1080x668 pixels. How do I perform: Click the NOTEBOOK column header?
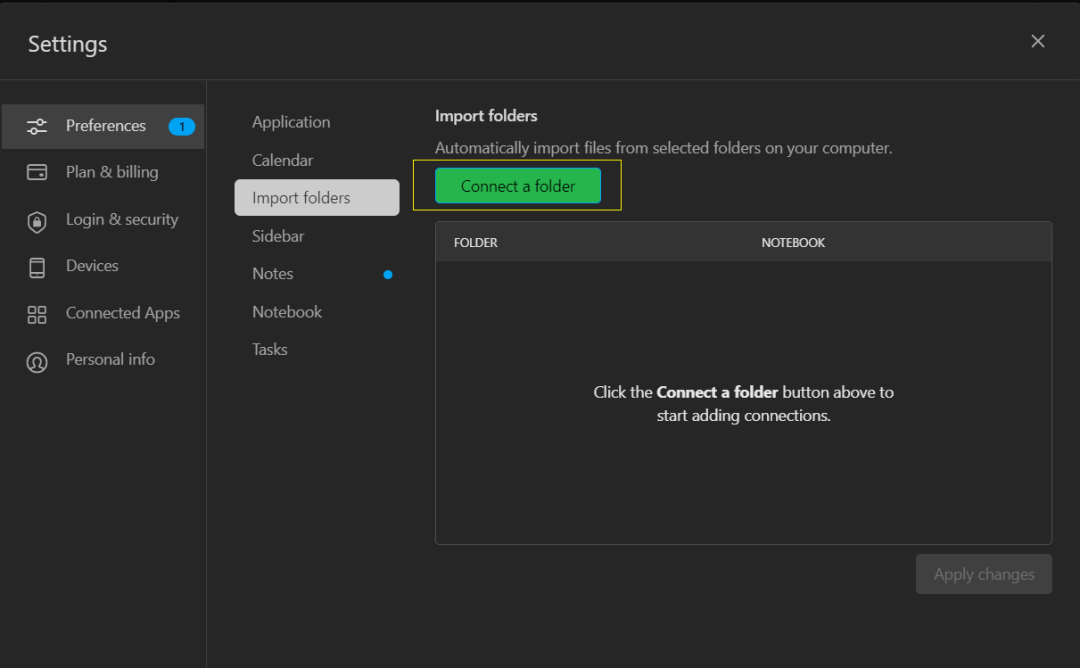point(793,243)
